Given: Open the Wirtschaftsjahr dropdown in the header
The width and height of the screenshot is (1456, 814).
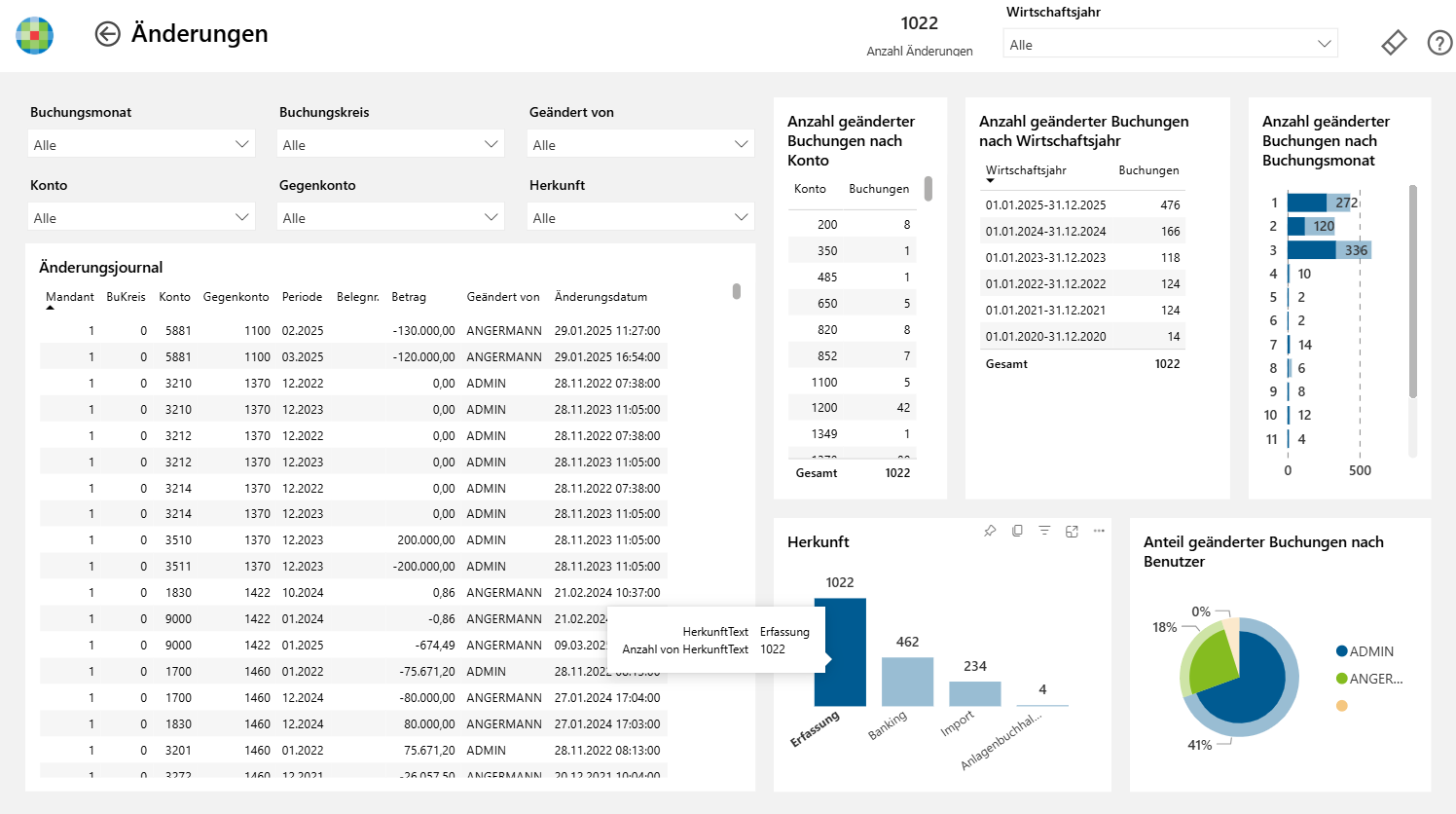Looking at the screenshot, I should pos(1171,44).
